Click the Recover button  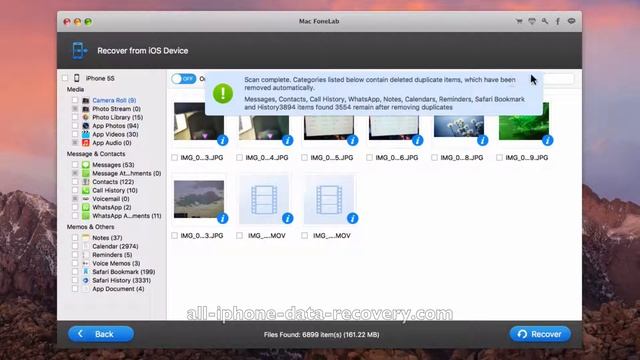540,334
